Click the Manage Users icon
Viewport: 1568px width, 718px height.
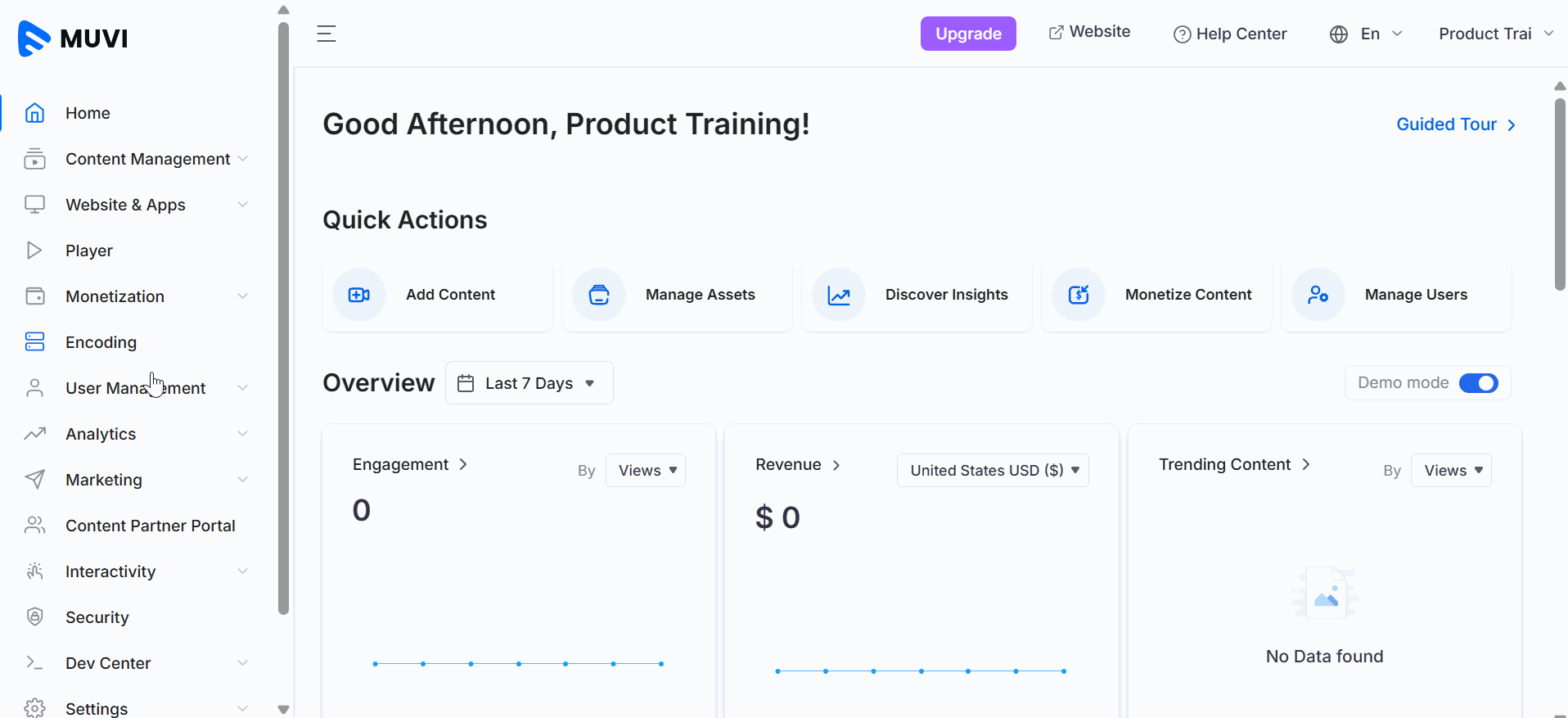[x=1318, y=295]
